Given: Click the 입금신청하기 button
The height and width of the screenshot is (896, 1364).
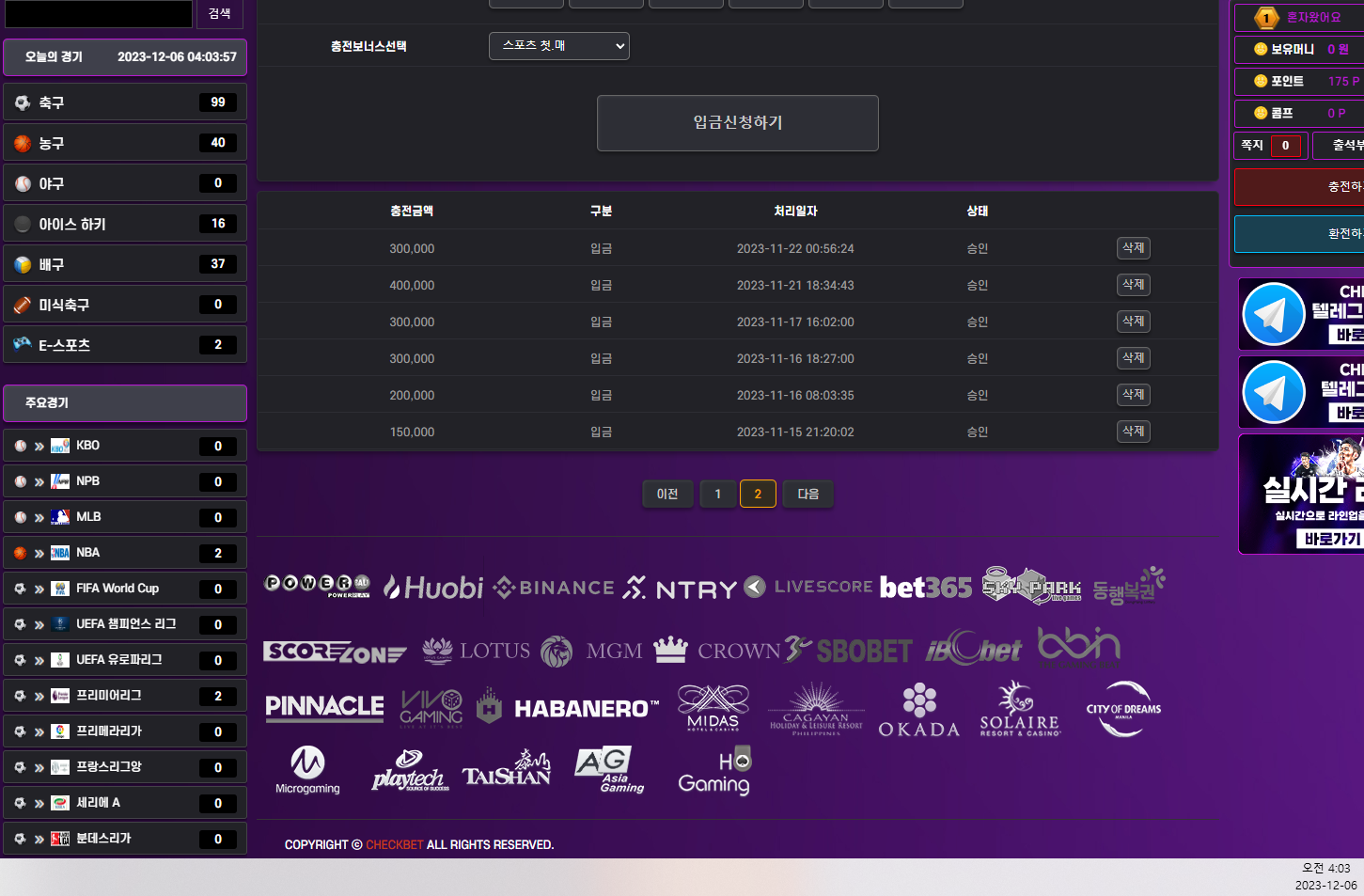Looking at the screenshot, I should click(737, 123).
